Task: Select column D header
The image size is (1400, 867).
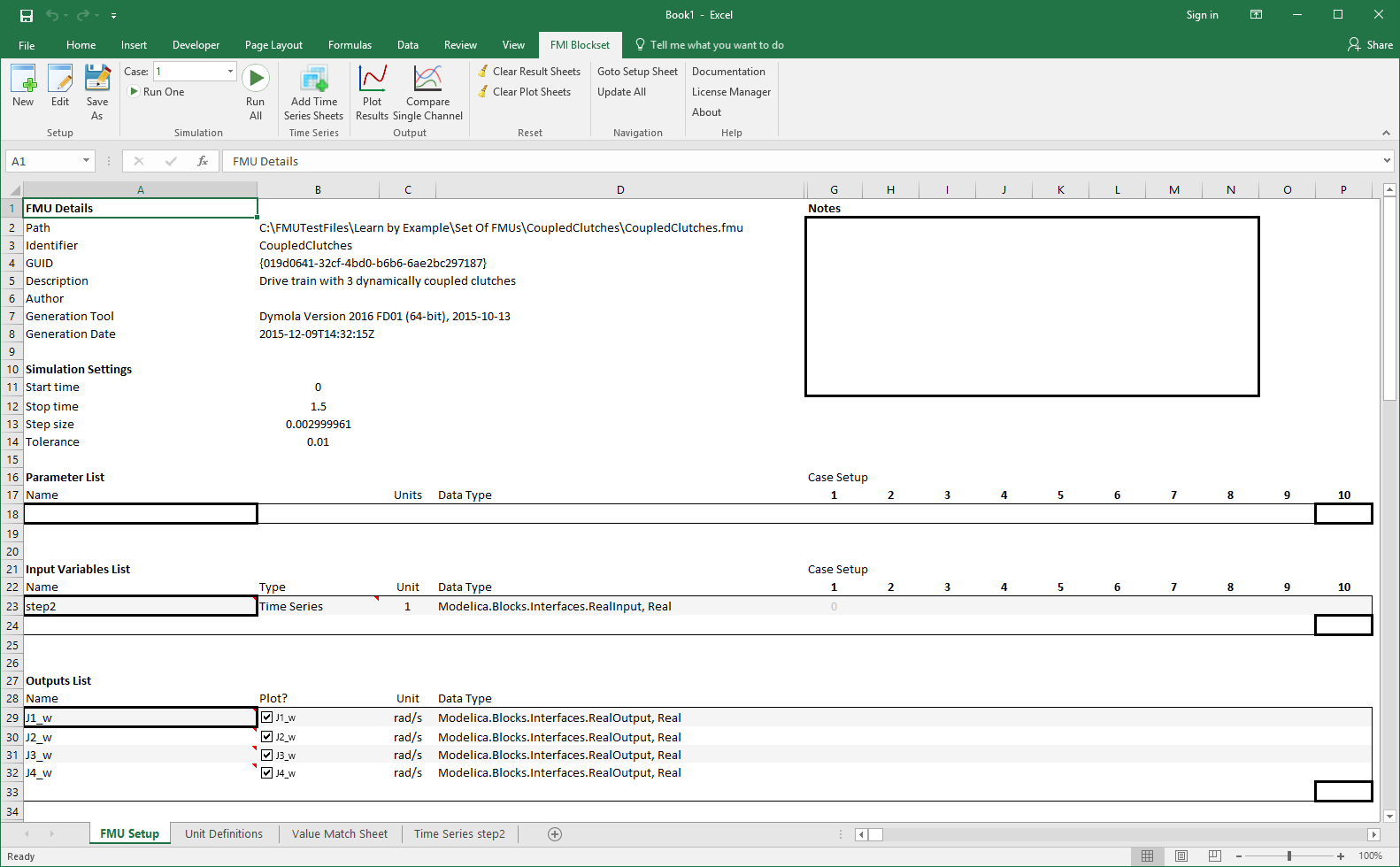Action: [x=620, y=190]
